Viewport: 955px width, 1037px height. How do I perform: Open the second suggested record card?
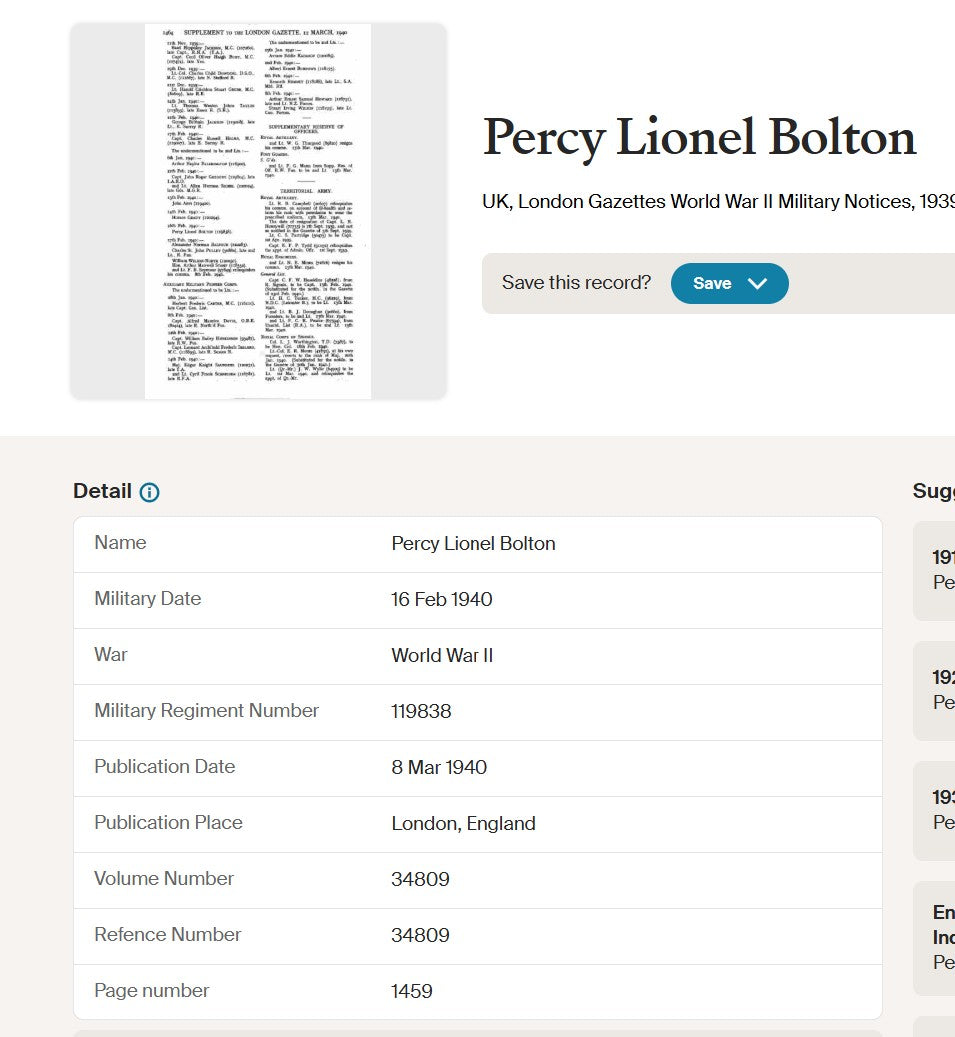point(934,690)
